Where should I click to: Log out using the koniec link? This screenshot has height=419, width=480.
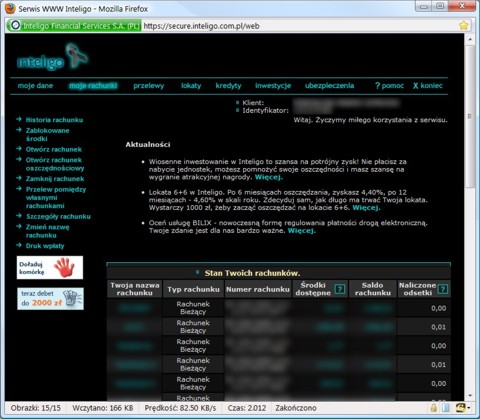(x=428, y=86)
